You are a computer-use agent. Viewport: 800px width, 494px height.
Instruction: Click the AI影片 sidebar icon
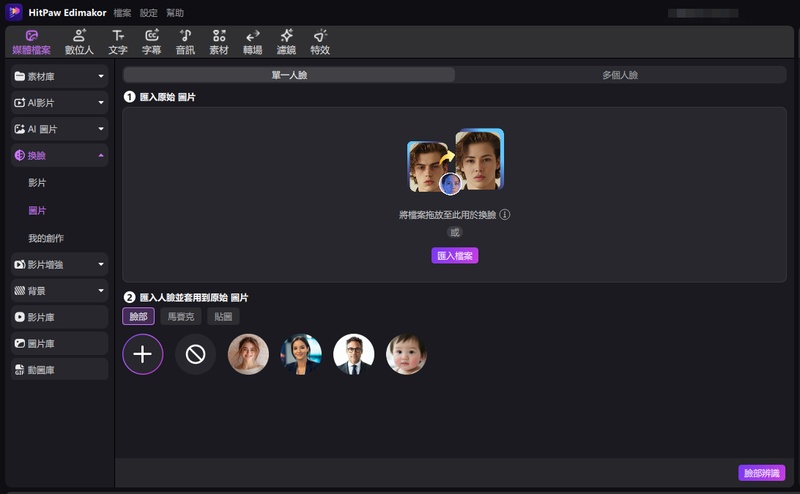tap(19, 103)
